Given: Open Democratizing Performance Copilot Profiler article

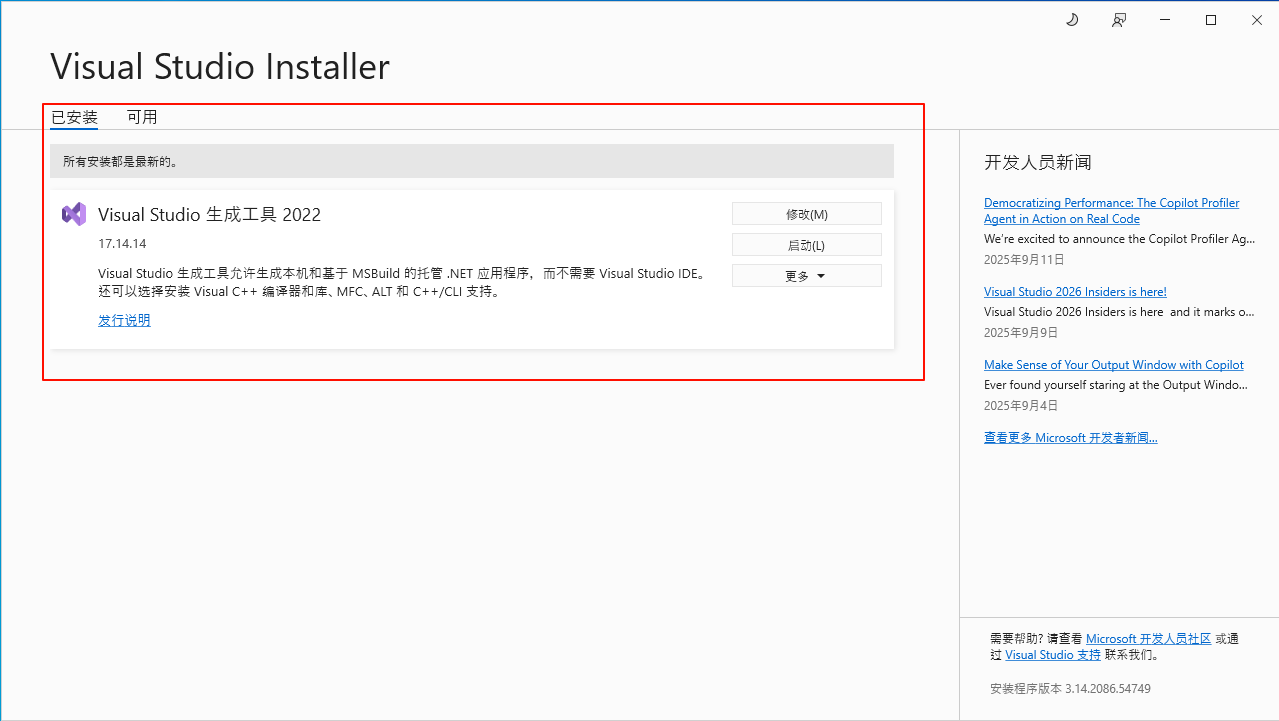Looking at the screenshot, I should (x=1111, y=211).
